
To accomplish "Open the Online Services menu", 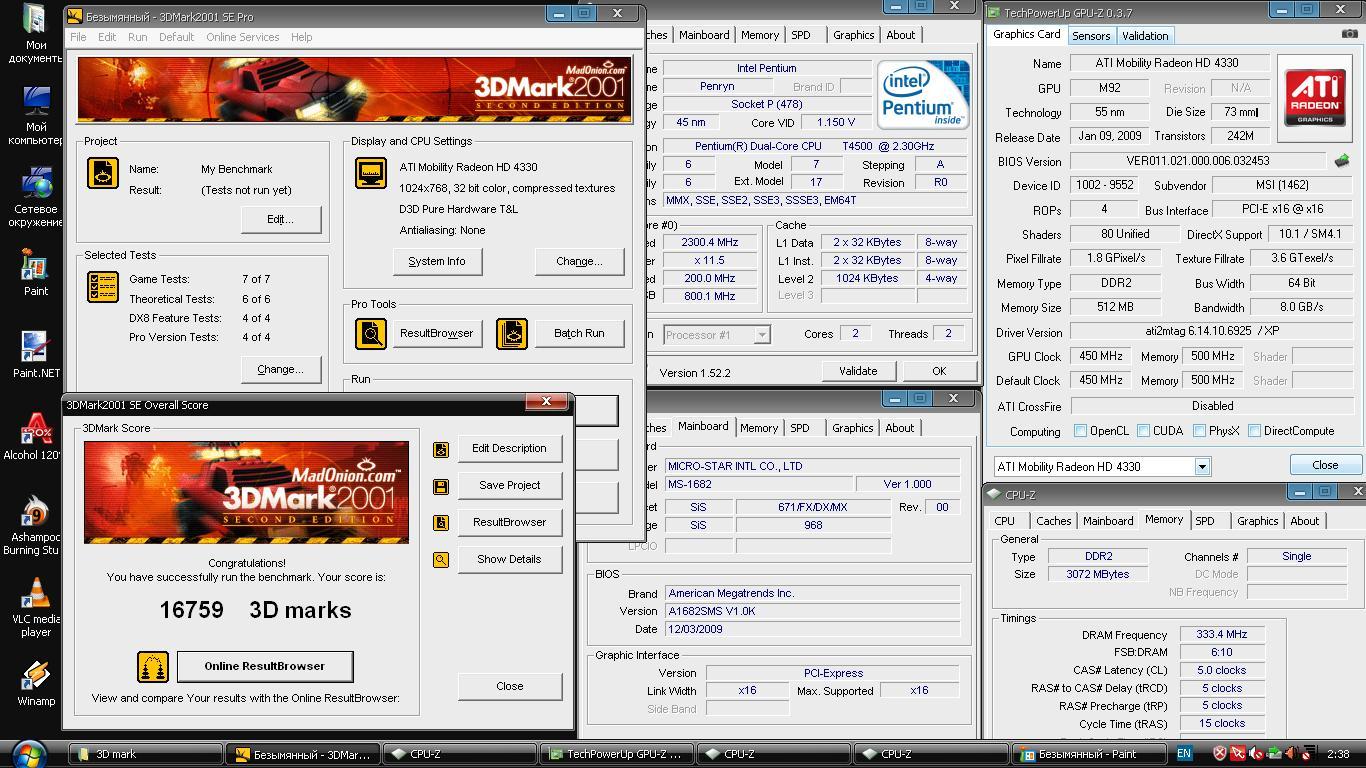I will tap(243, 37).
